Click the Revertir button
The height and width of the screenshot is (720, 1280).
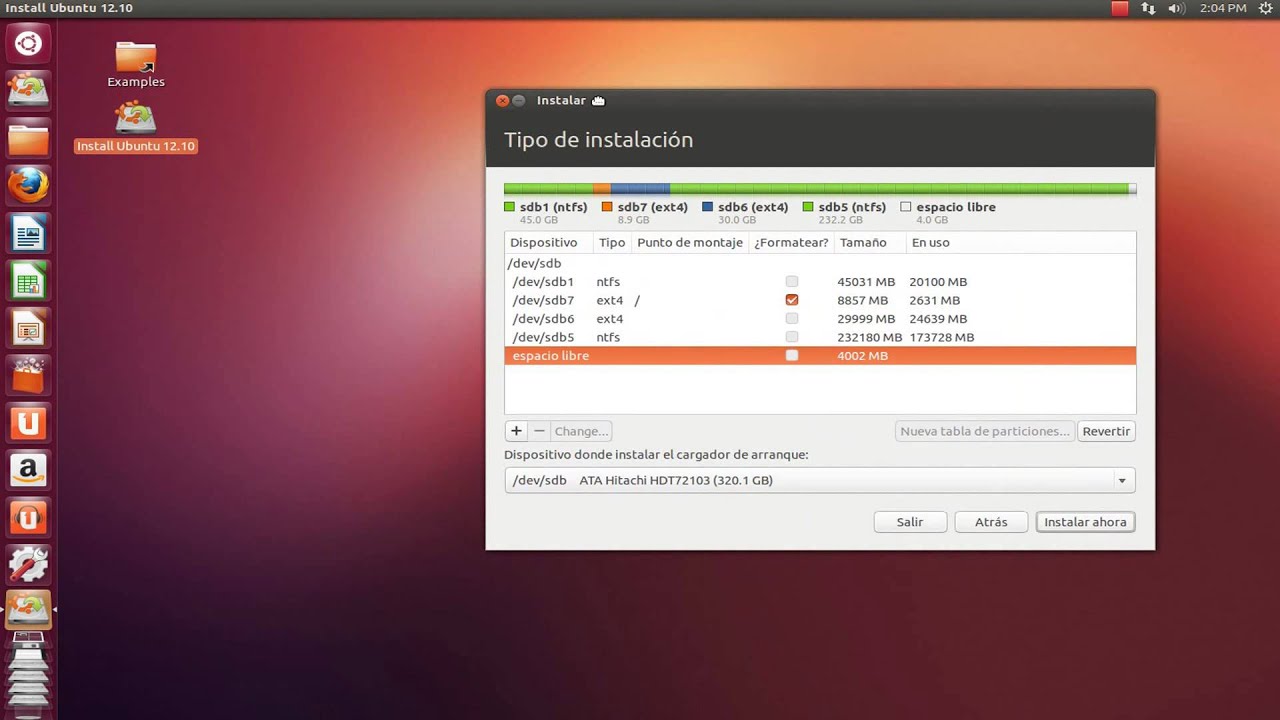coord(1106,431)
